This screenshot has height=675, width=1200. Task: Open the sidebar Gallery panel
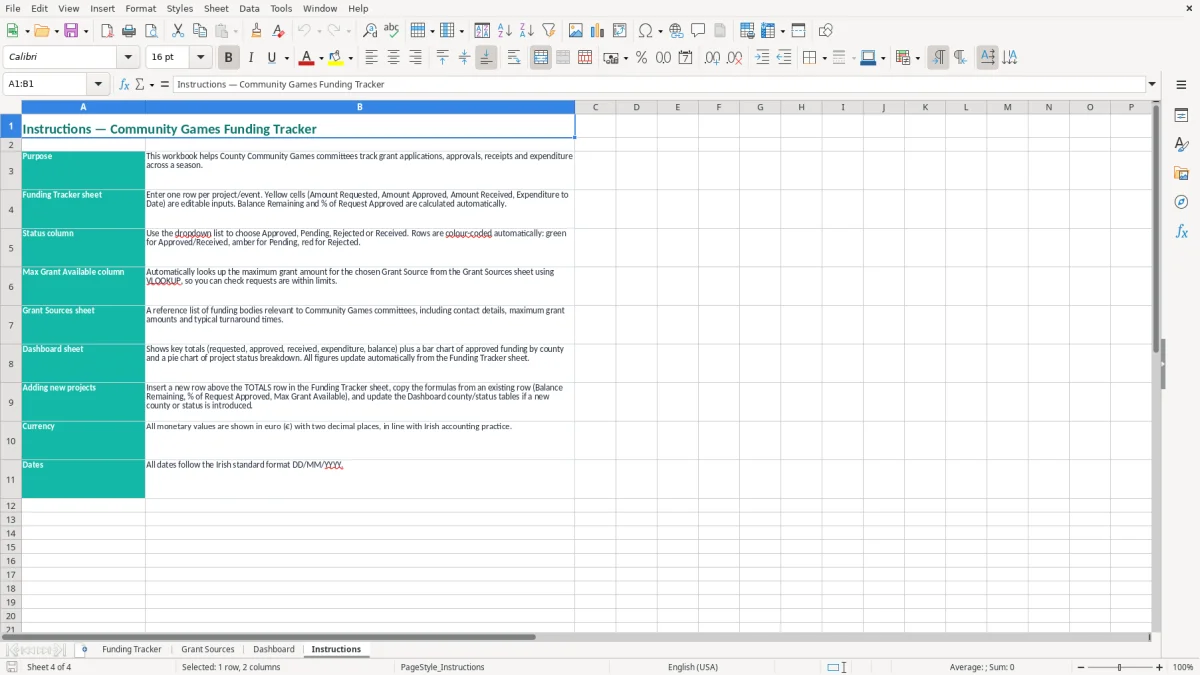(x=1181, y=174)
